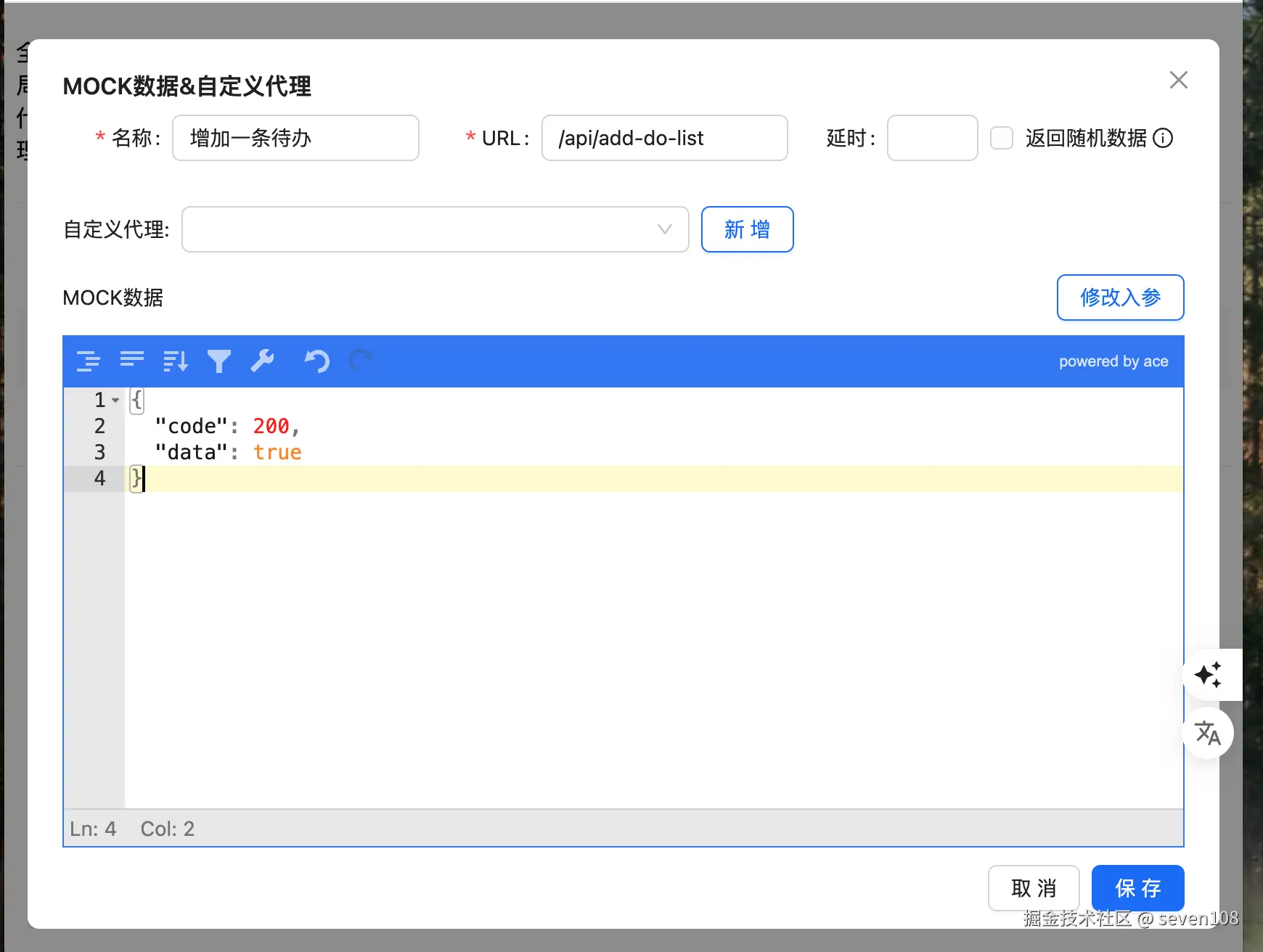Focus the URL input field

tap(665, 138)
